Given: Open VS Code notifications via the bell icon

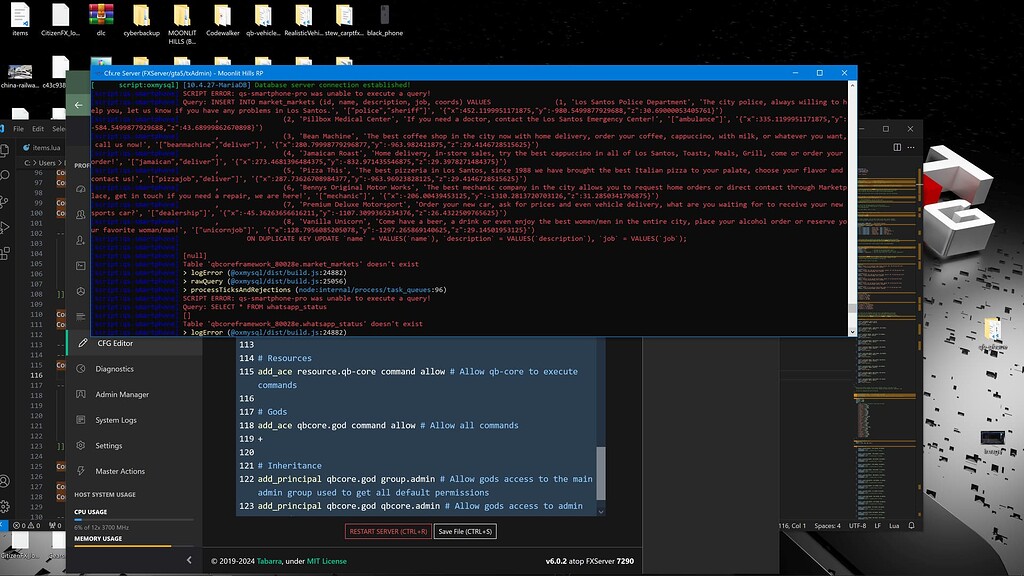Looking at the screenshot, I should (x=911, y=525).
